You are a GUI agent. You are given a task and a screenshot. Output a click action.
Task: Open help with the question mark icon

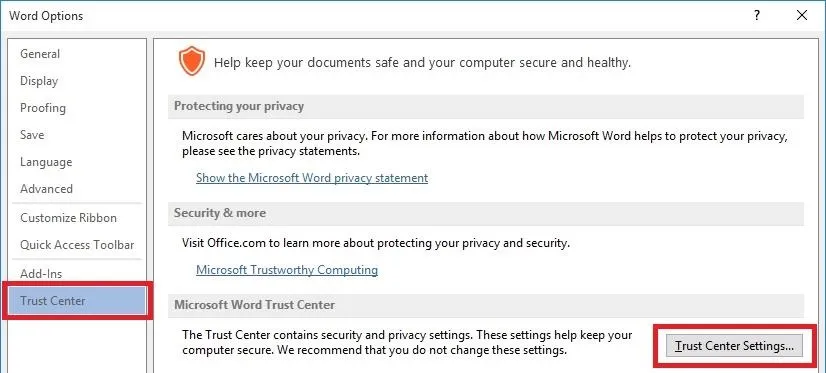coord(757,15)
